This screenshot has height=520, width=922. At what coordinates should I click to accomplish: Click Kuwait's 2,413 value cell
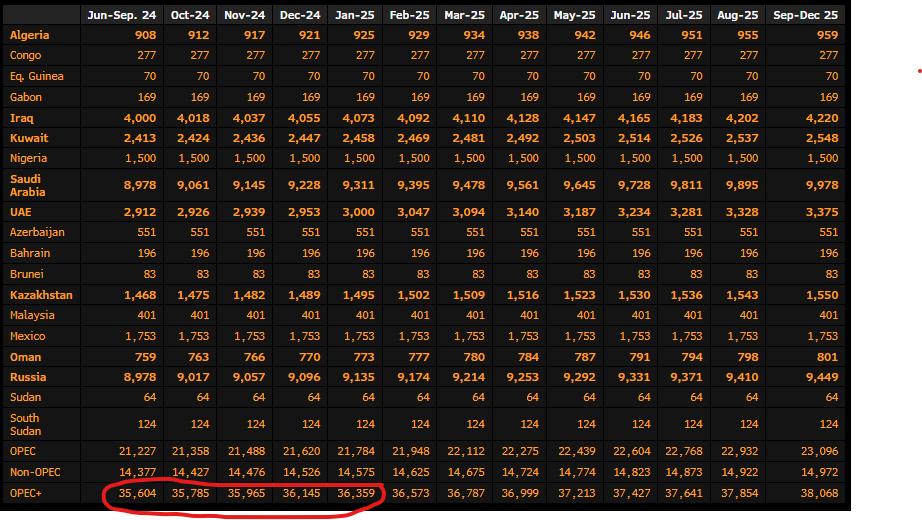click(x=140, y=138)
